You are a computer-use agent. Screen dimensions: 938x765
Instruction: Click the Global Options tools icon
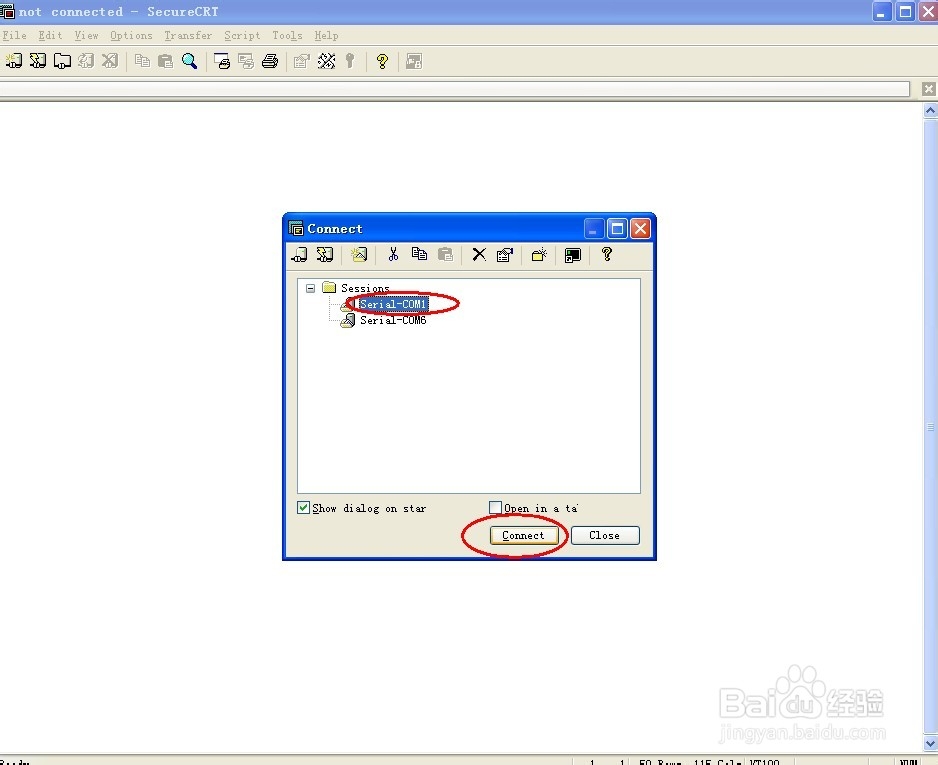[x=327, y=61]
